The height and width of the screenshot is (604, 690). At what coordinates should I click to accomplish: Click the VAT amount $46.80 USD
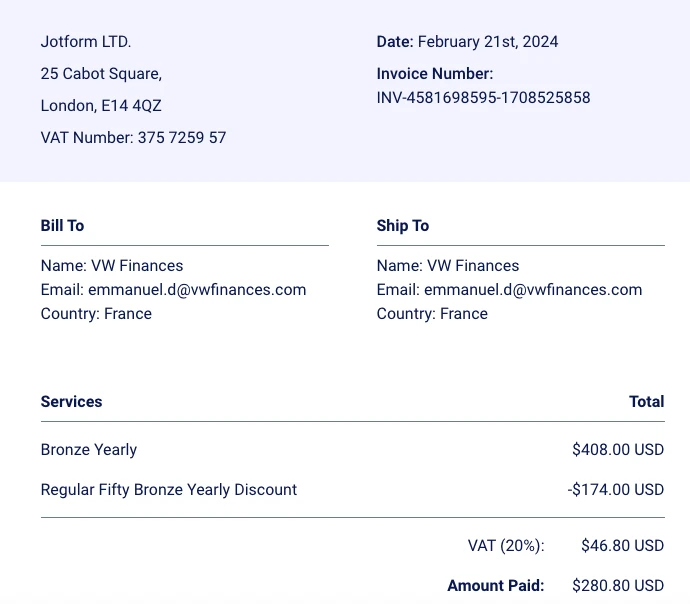coord(622,546)
